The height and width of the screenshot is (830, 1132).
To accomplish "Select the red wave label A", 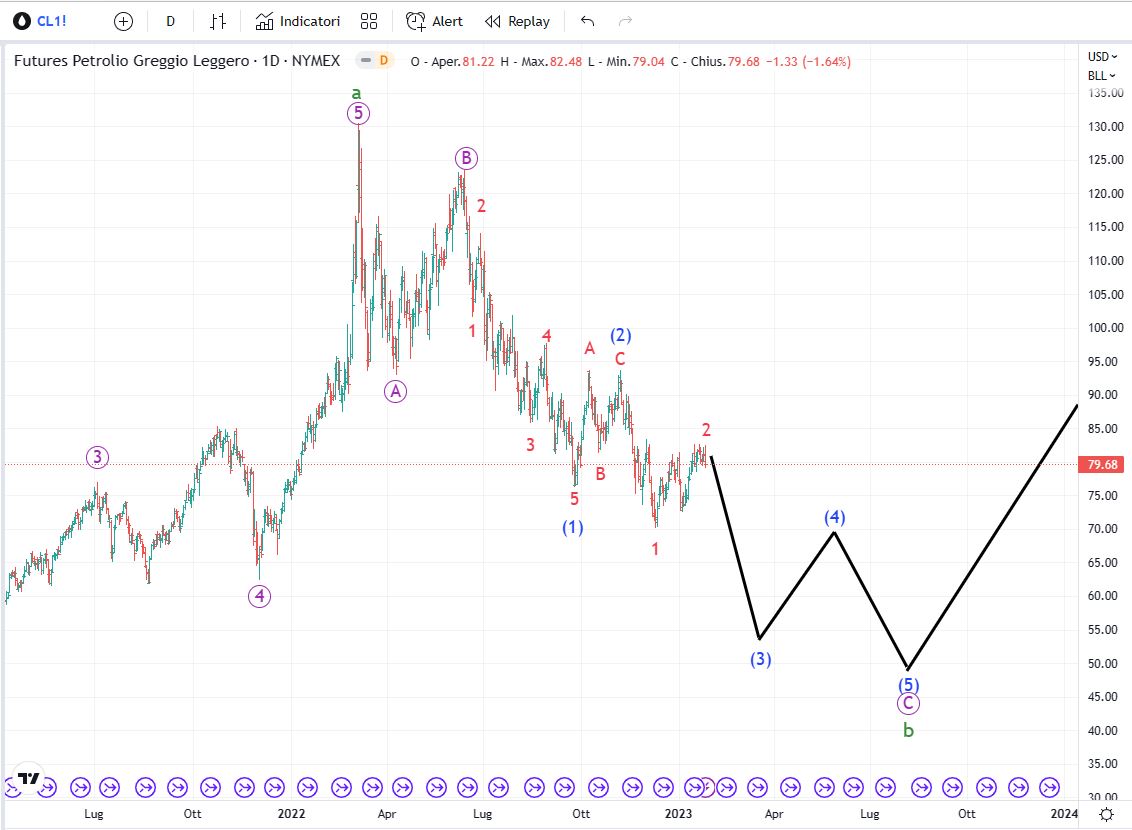I will click(x=590, y=349).
